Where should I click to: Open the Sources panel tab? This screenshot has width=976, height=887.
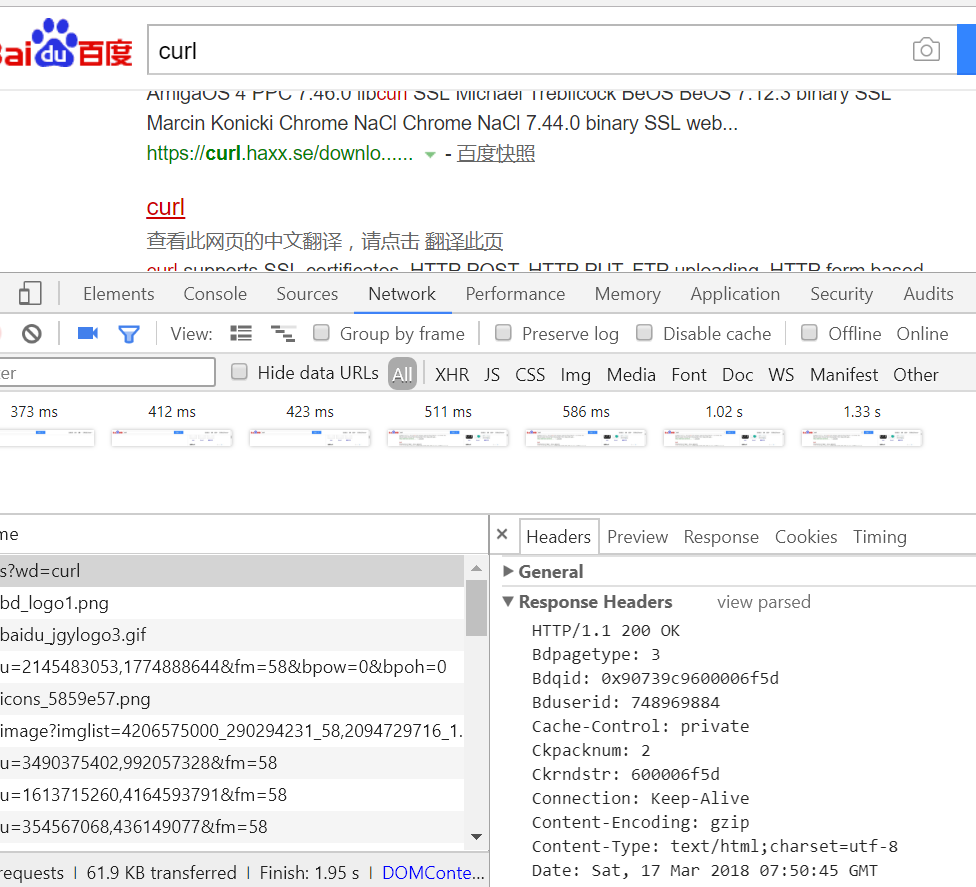pos(307,294)
